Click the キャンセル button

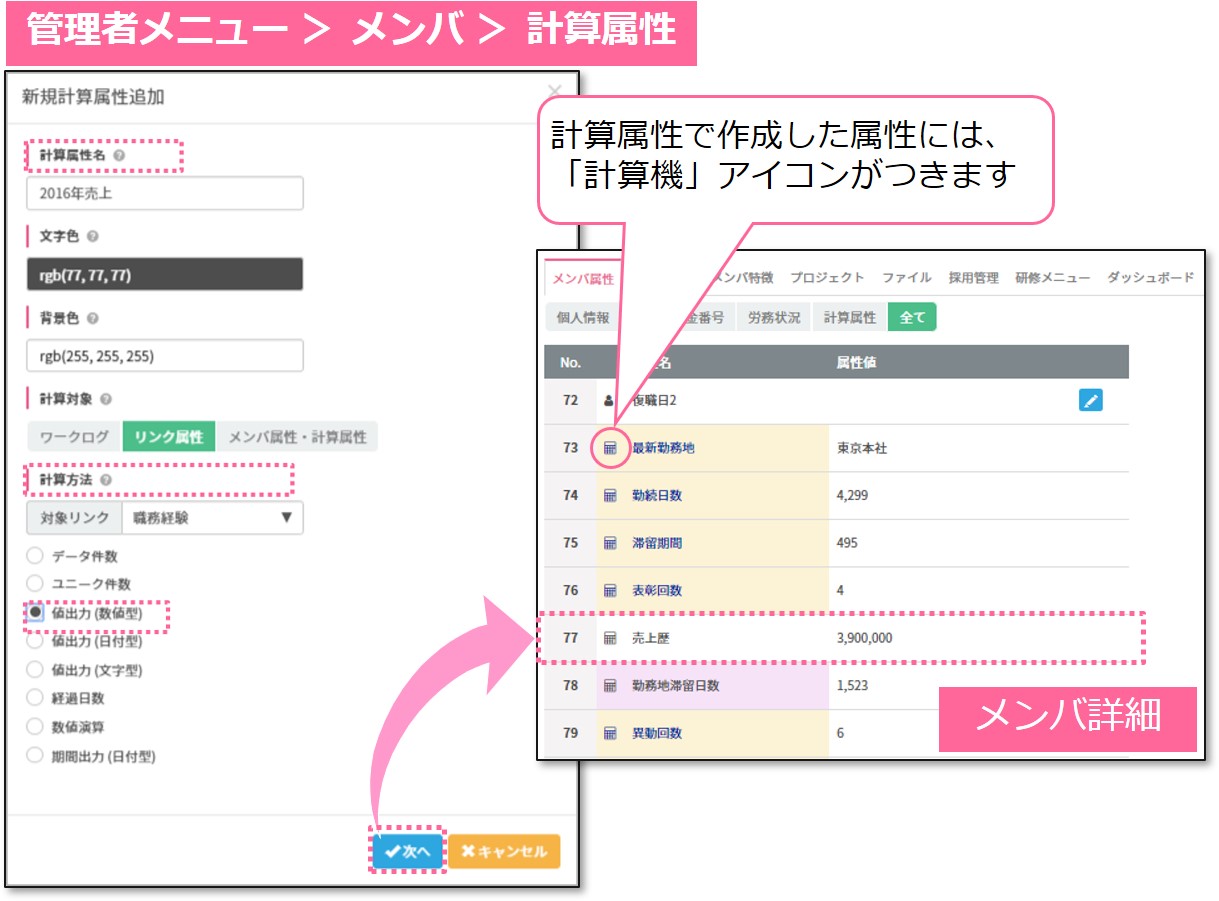point(504,852)
